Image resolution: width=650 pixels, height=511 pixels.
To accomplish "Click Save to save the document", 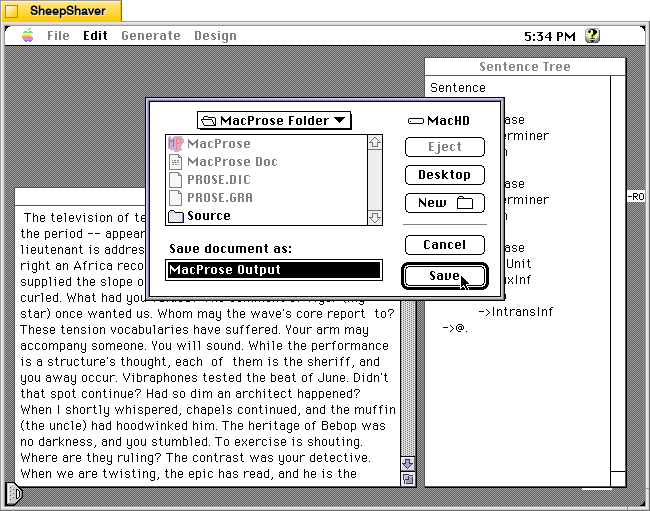I will [x=445, y=276].
